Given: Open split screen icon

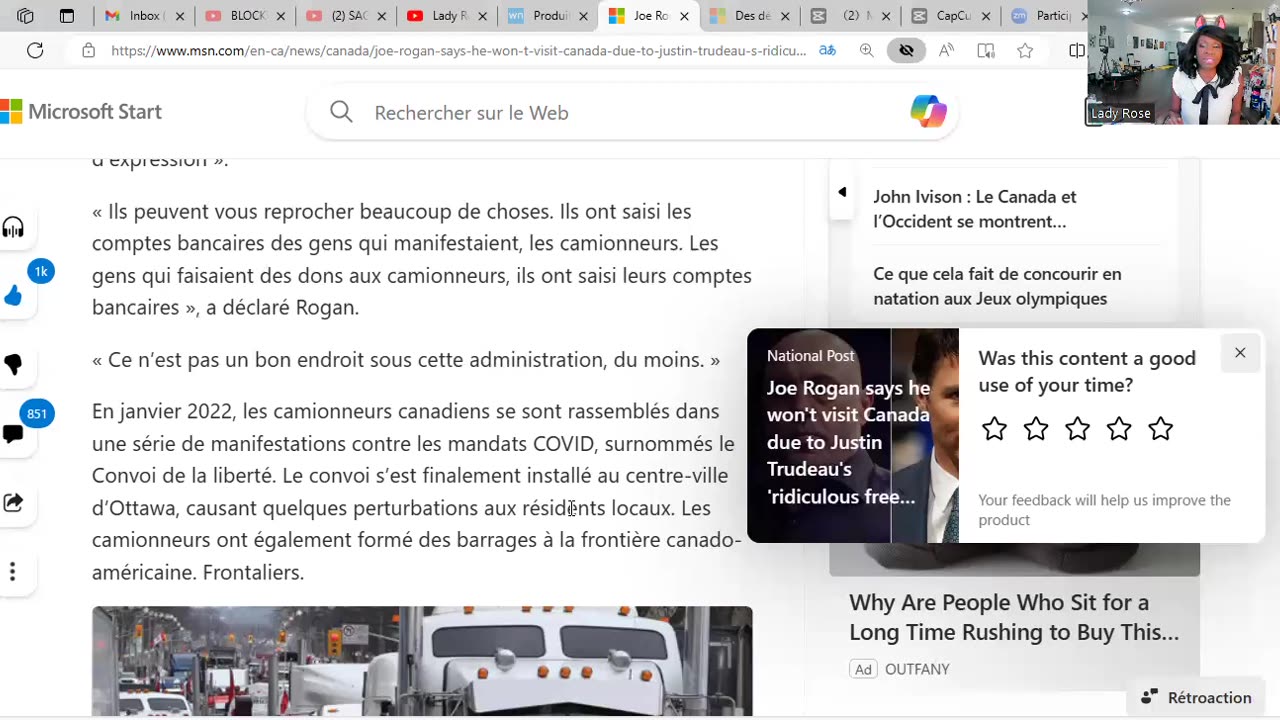Looking at the screenshot, I should (x=1076, y=50).
